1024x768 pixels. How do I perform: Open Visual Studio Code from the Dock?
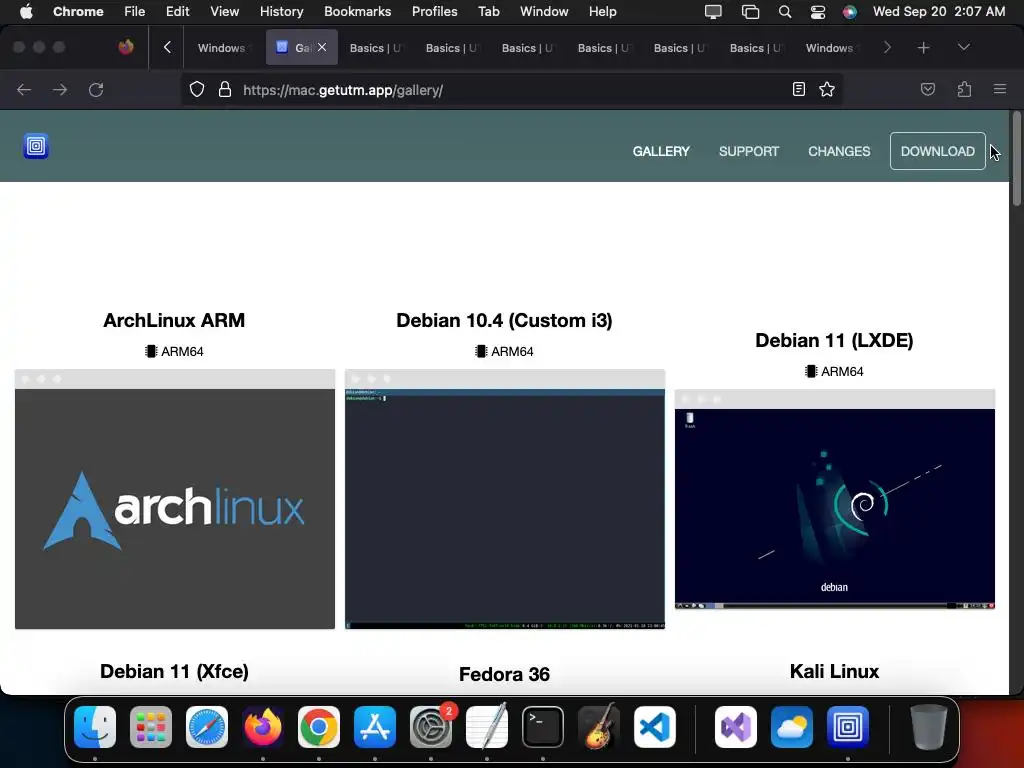click(654, 726)
